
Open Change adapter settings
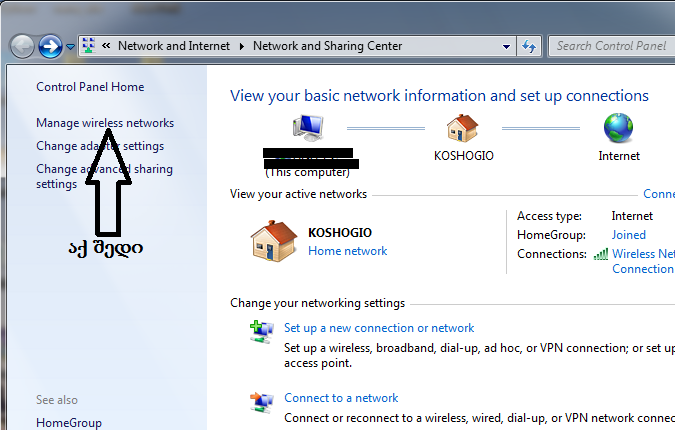(100, 146)
